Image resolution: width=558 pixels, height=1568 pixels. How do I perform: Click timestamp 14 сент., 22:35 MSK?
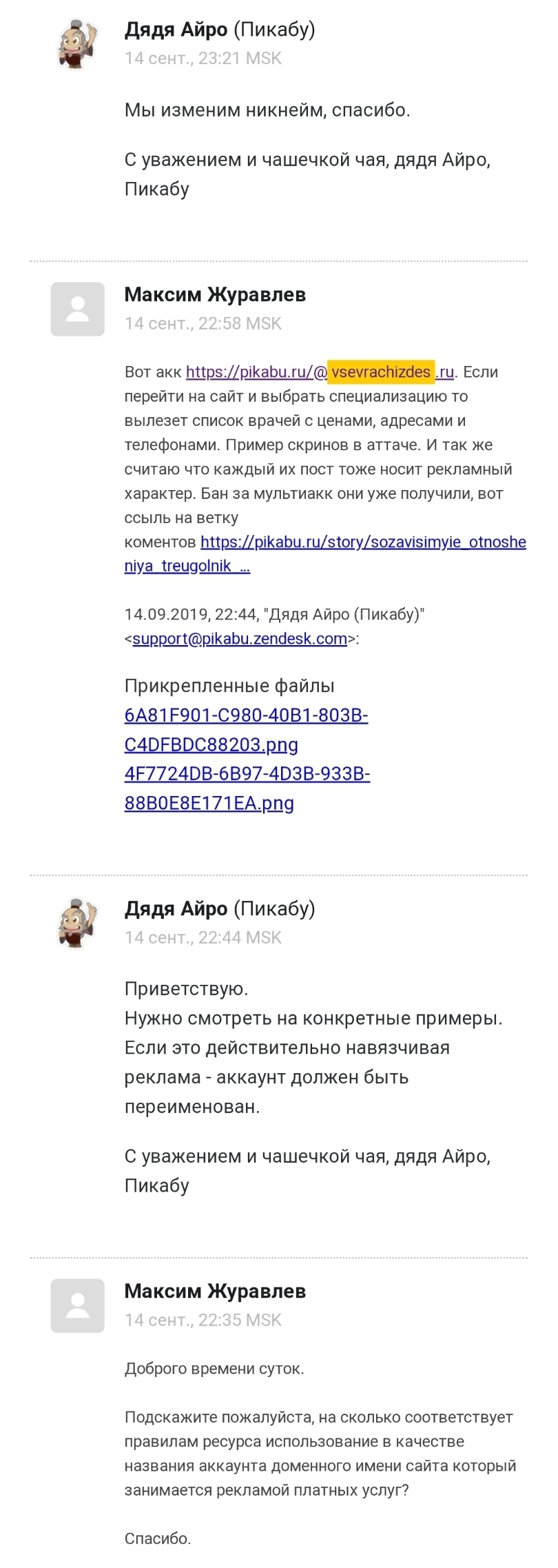coord(203,1321)
